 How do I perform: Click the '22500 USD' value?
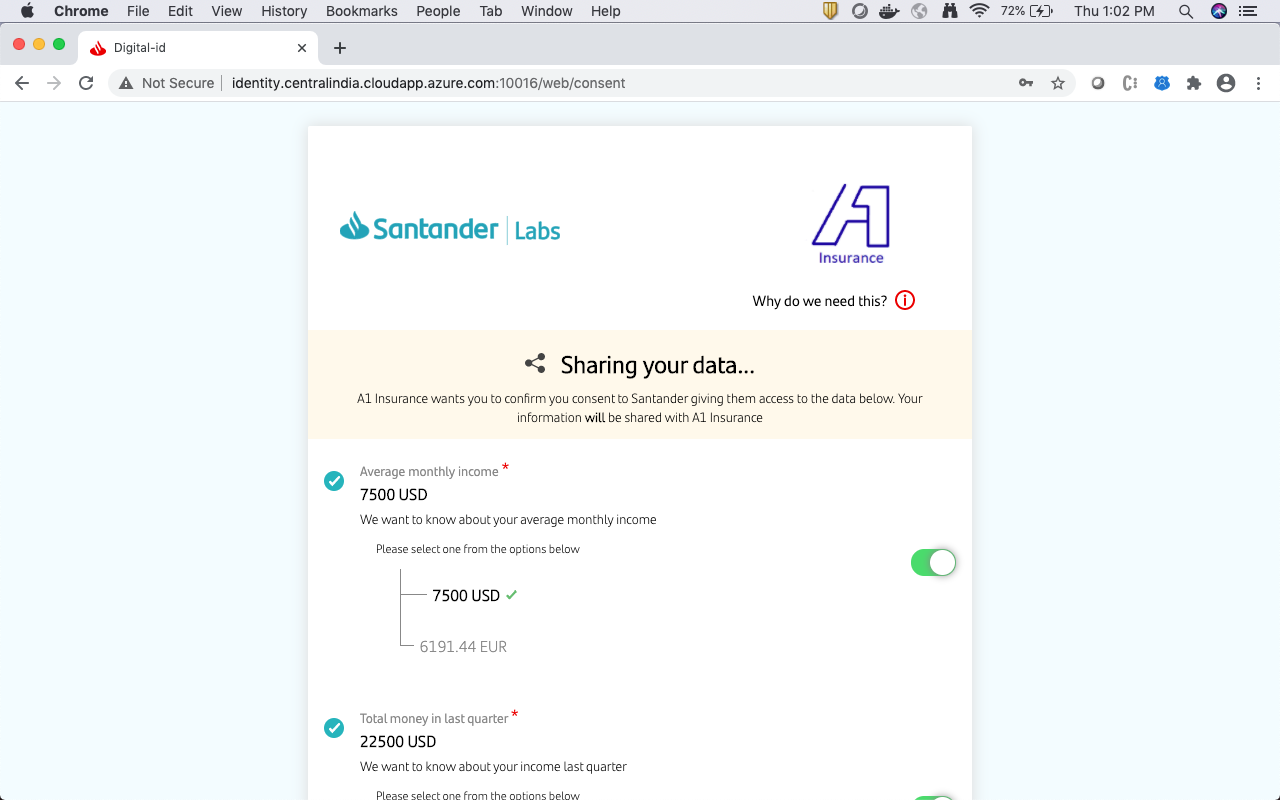coord(398,742)
